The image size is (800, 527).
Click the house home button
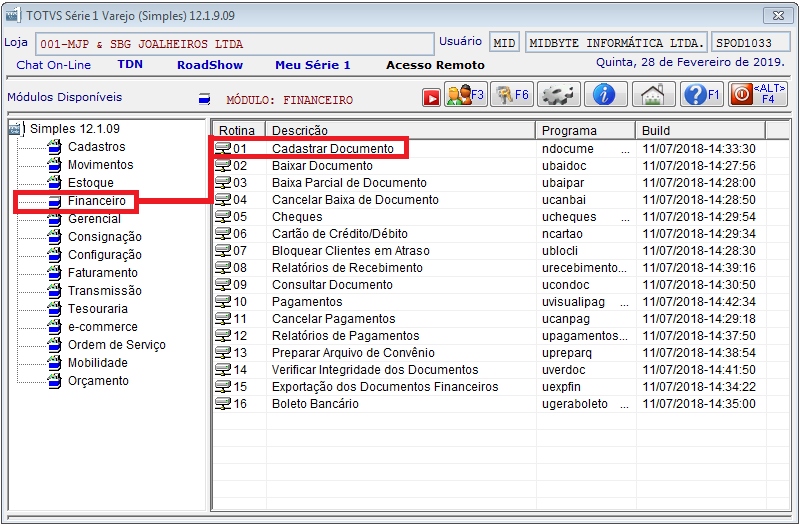tap(654, 94)
